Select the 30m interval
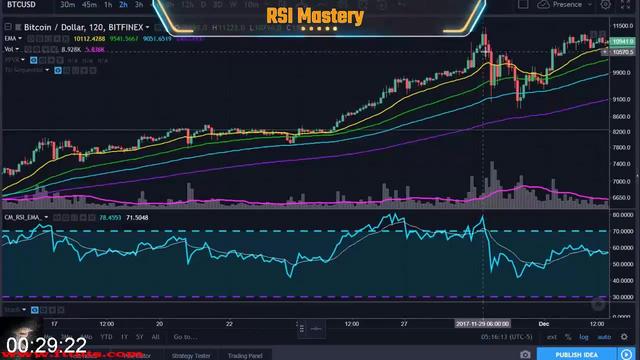Viewport: 640px width, 360px height. point(67,5)
